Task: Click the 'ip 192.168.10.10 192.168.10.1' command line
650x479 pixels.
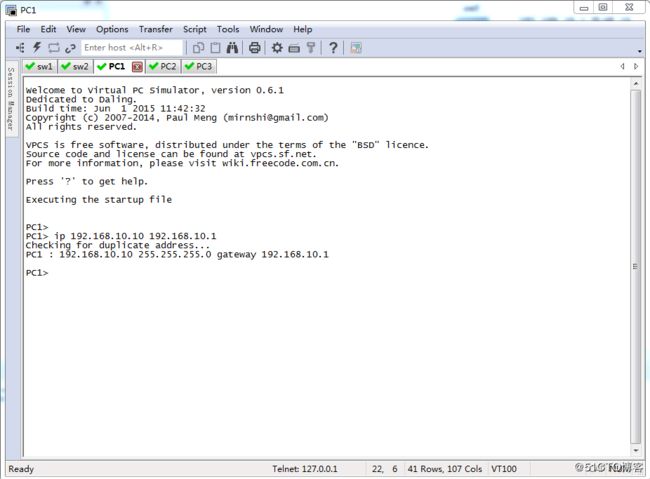Action: tap(121, 236)
